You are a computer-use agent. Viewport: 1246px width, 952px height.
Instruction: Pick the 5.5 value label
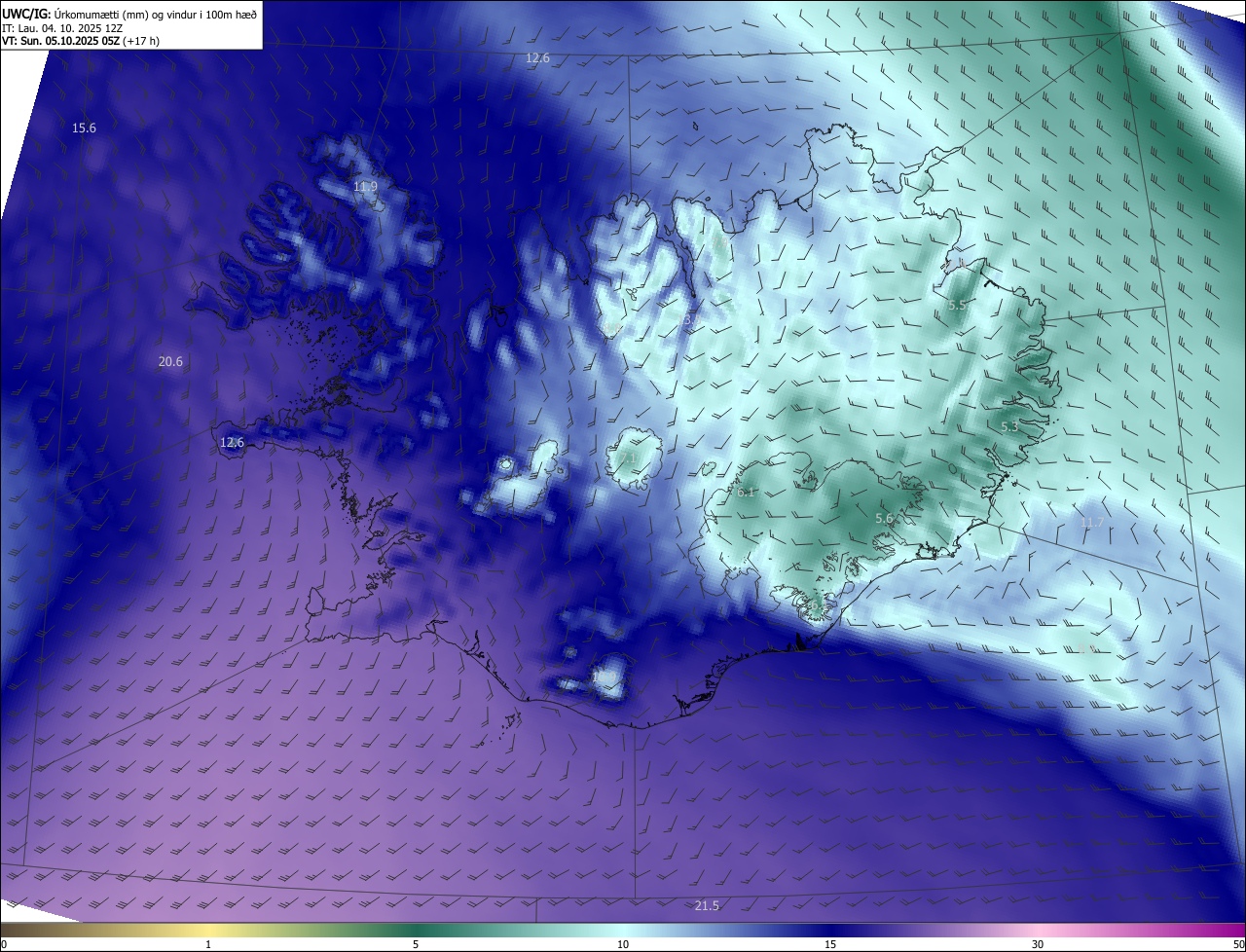pos(957,305)
